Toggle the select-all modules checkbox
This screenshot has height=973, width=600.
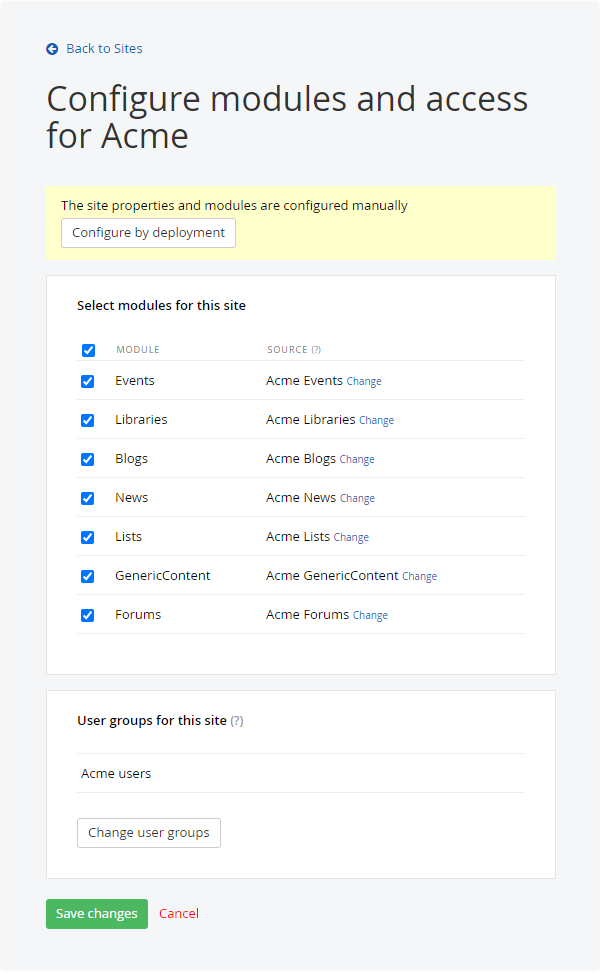click(88, 350)
